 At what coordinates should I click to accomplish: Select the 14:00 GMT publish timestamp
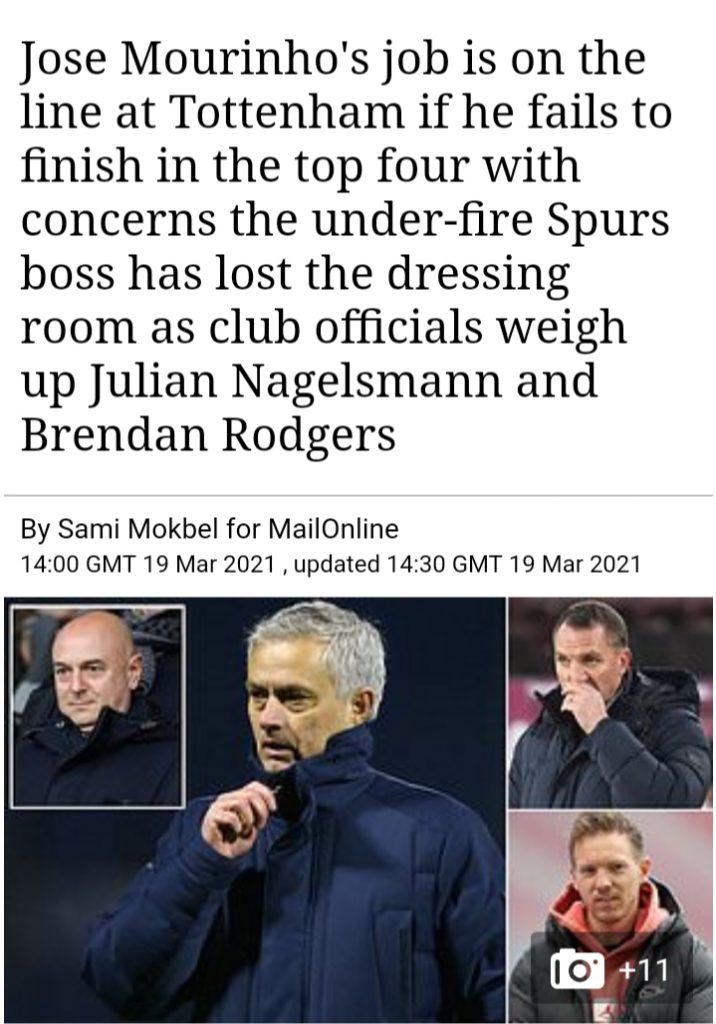(x=148, y=563)
